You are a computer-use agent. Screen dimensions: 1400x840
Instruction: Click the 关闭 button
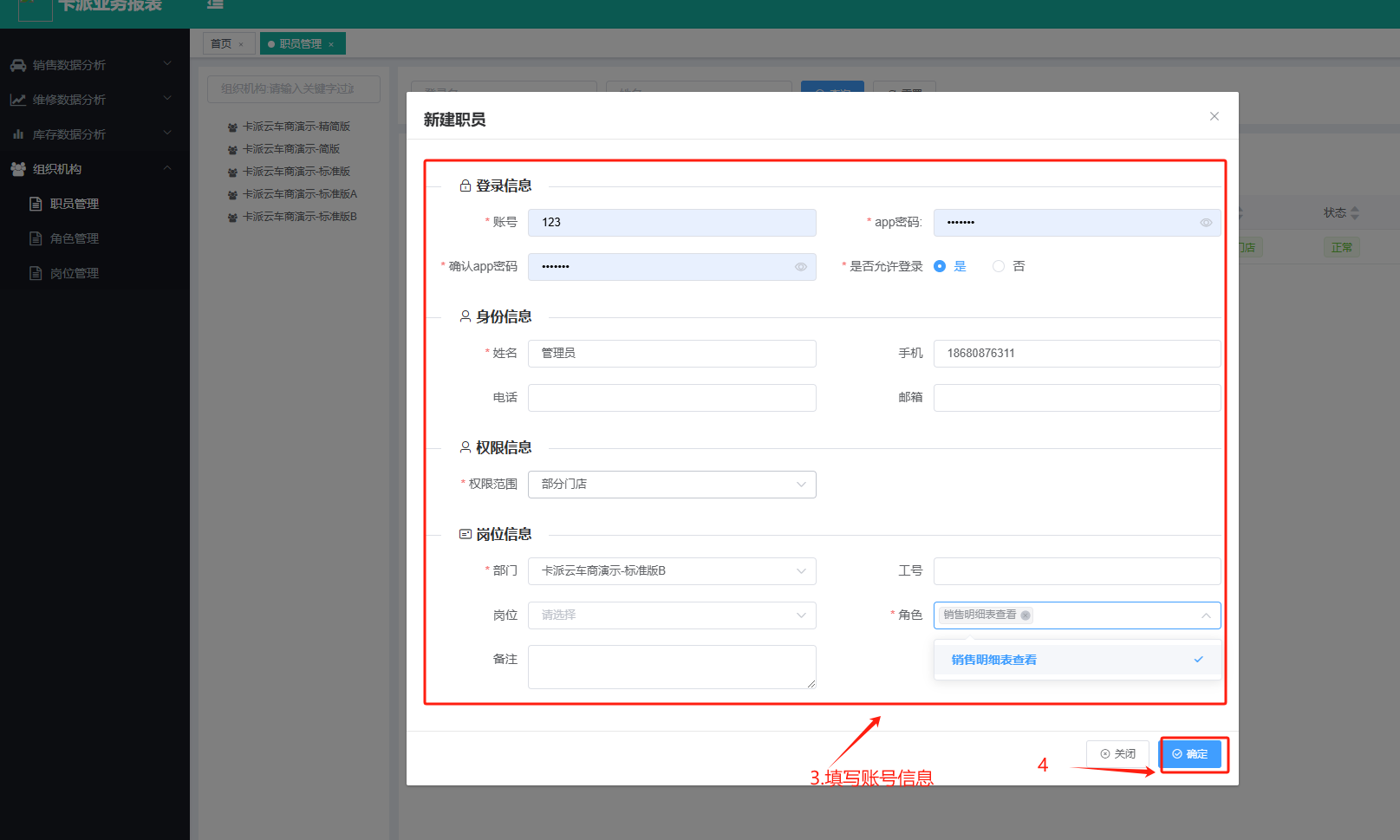coord(1117,754)
